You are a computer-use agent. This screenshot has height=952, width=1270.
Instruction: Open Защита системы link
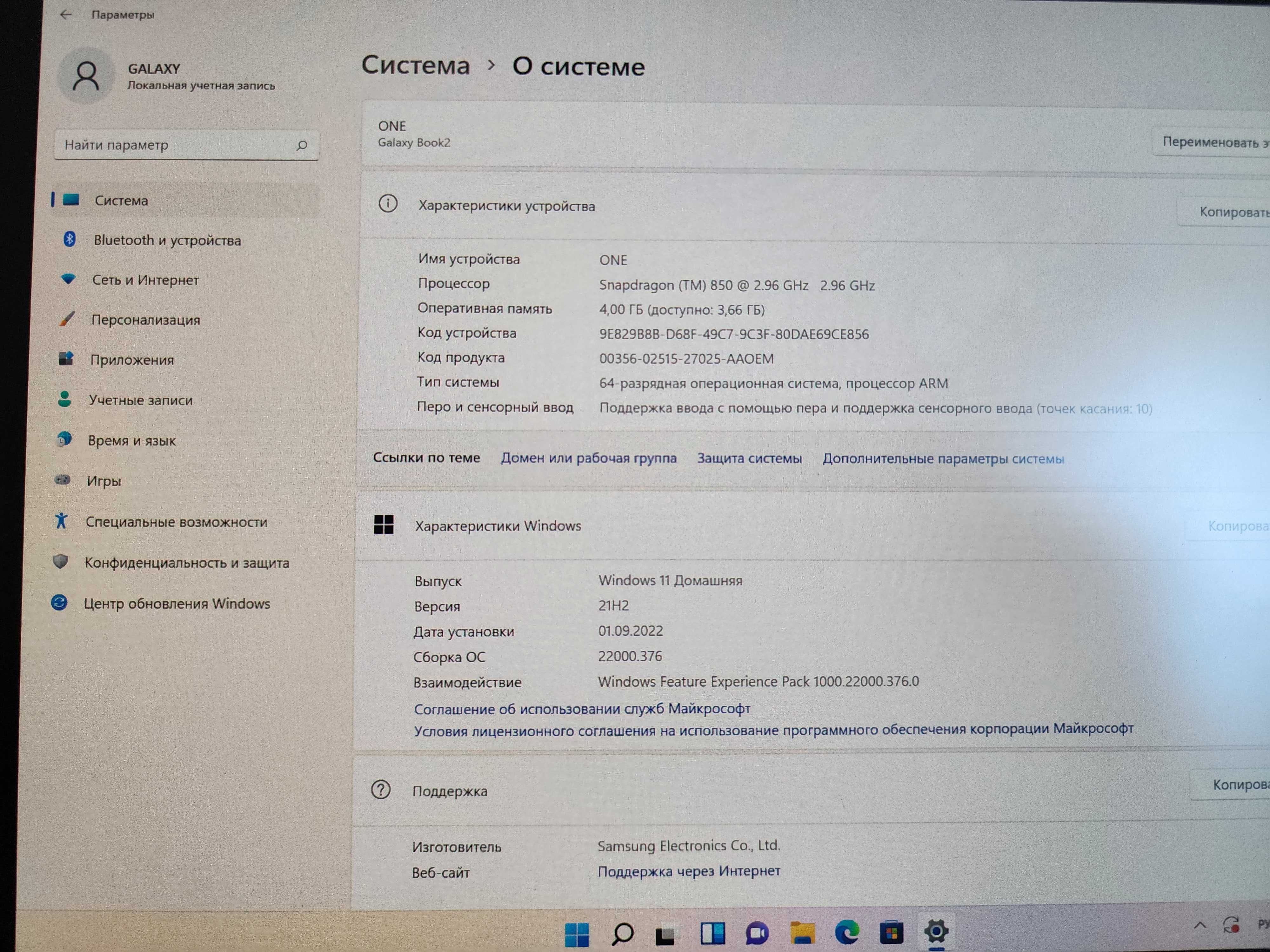click(749, 458)
